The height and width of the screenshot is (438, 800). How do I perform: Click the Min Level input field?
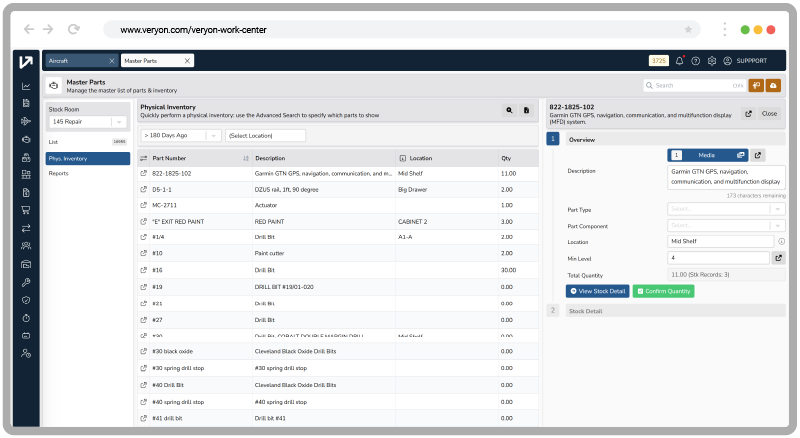coord(718,258)
